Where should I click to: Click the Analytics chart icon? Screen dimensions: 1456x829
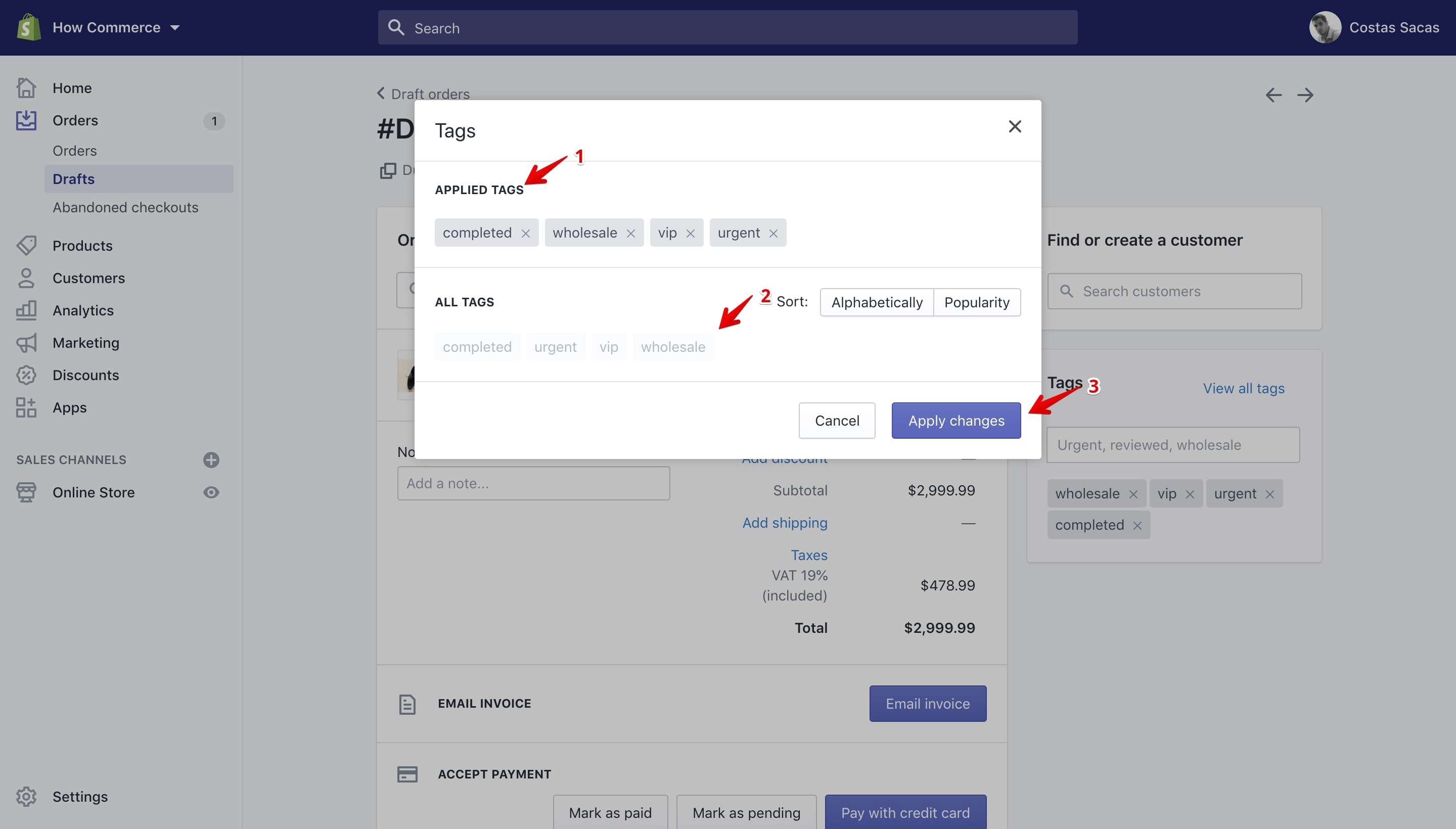click(26, 310)
